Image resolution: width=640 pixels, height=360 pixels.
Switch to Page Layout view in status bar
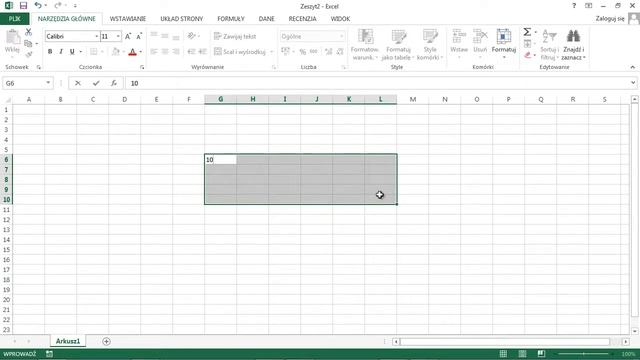pos(522,354)
